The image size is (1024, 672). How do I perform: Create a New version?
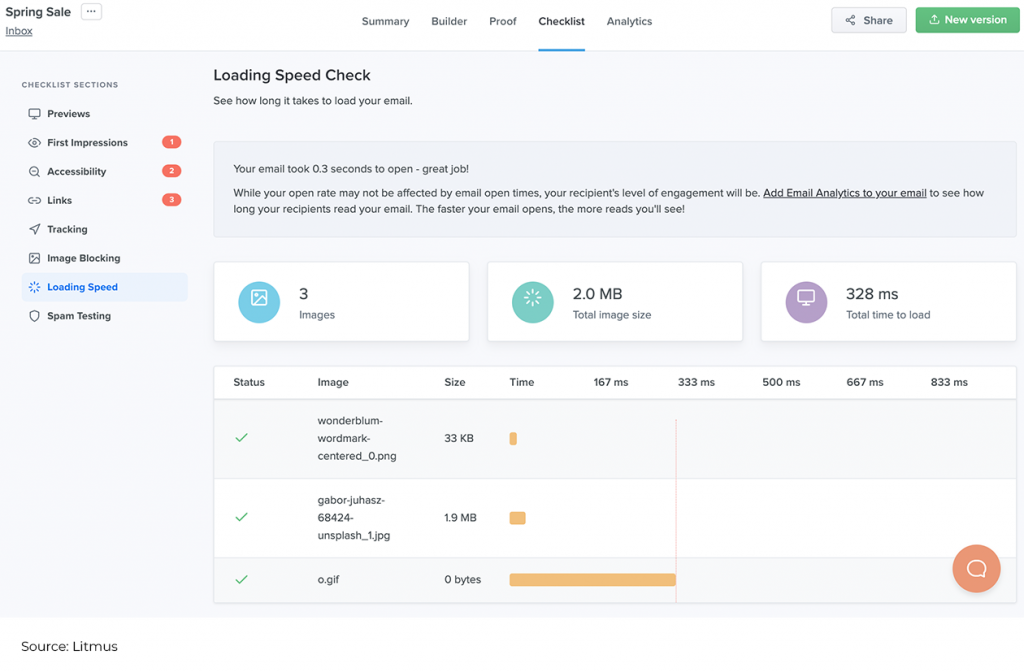pos(967,19)
